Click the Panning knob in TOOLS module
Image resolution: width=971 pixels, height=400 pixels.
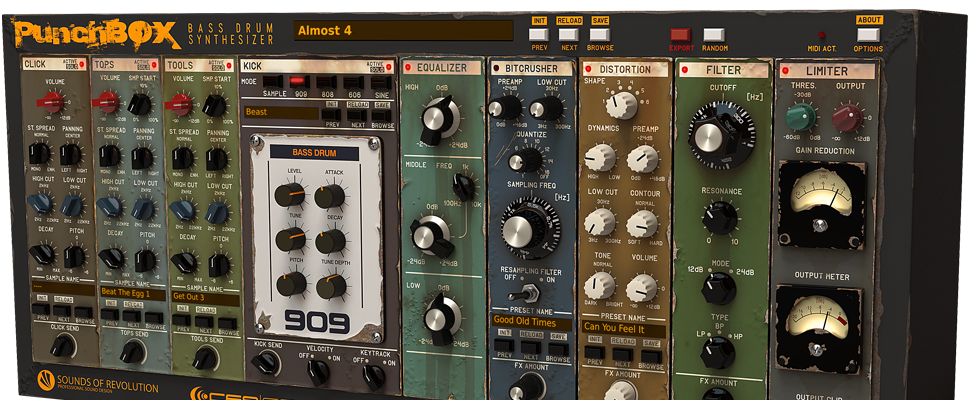pyautogui.click(x=217, y=159)
